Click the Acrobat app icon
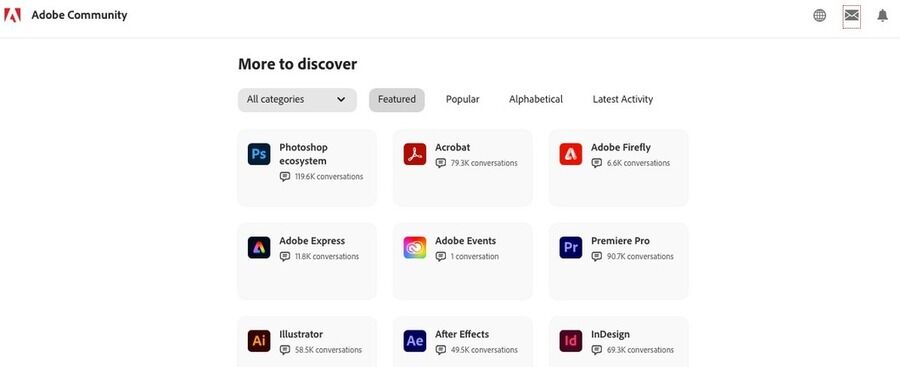 coord(415,154)
